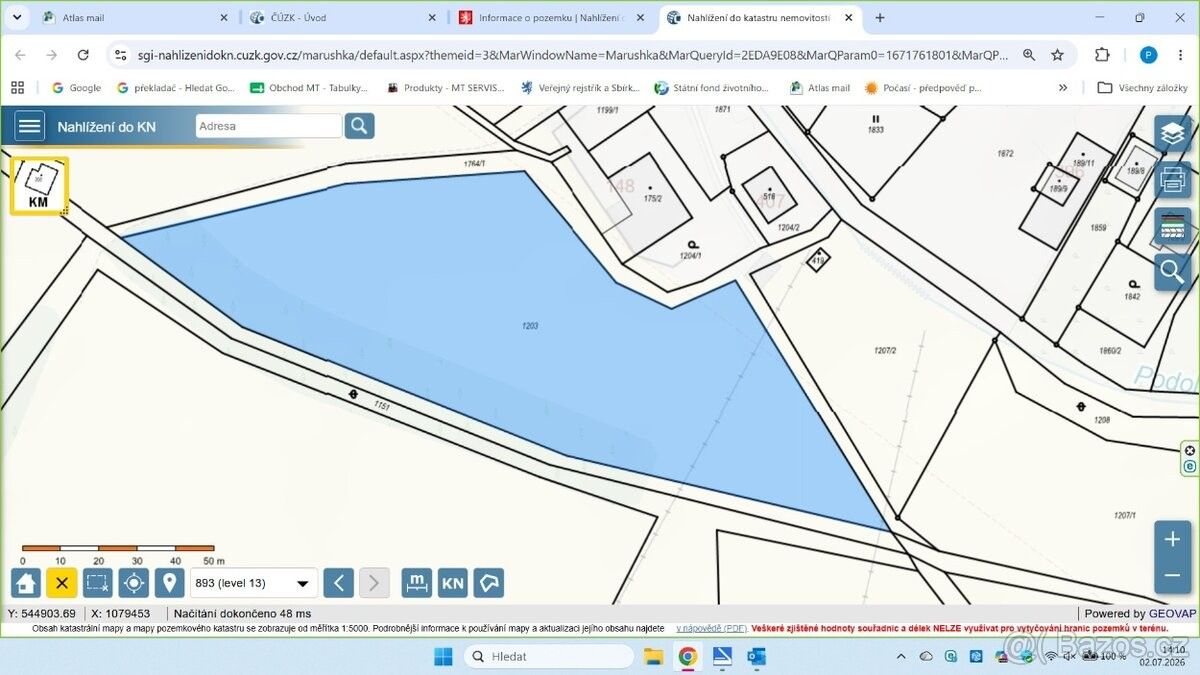The width and height of the screenshot is (1200, 675).
Task: Go to the previous map view
Action: pyautogui.click(x=339, y=583)
